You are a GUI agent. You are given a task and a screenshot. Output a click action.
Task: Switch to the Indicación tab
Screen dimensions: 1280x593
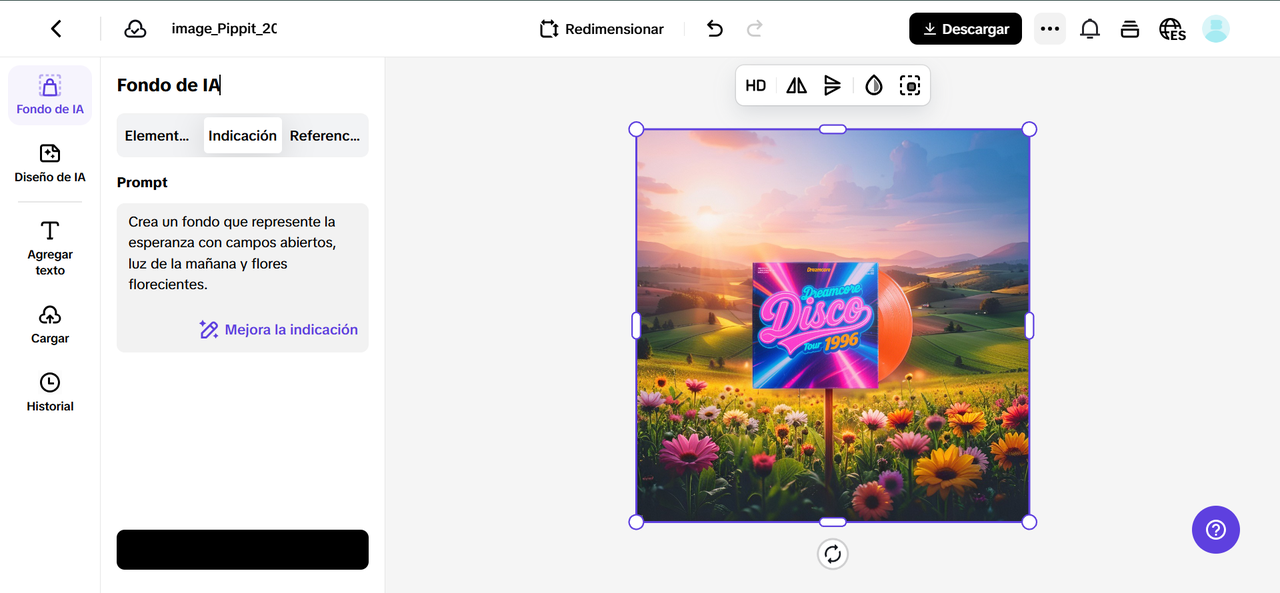point(243,135)
